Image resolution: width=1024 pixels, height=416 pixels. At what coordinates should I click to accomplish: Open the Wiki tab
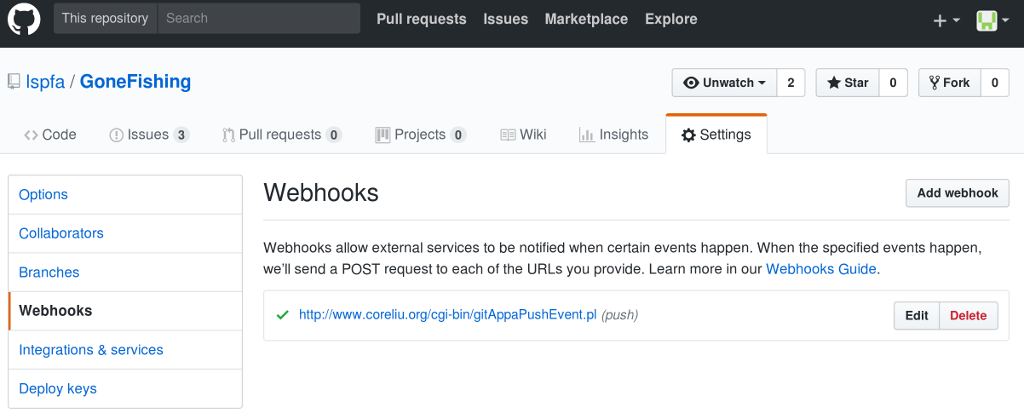(523, 135)
